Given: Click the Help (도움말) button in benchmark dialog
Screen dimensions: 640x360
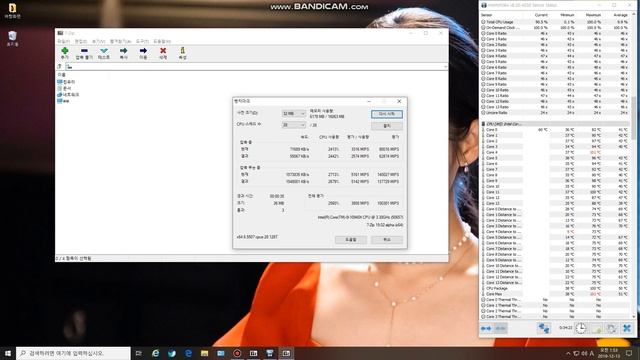Looking at the screenshot, I should 351,240.
